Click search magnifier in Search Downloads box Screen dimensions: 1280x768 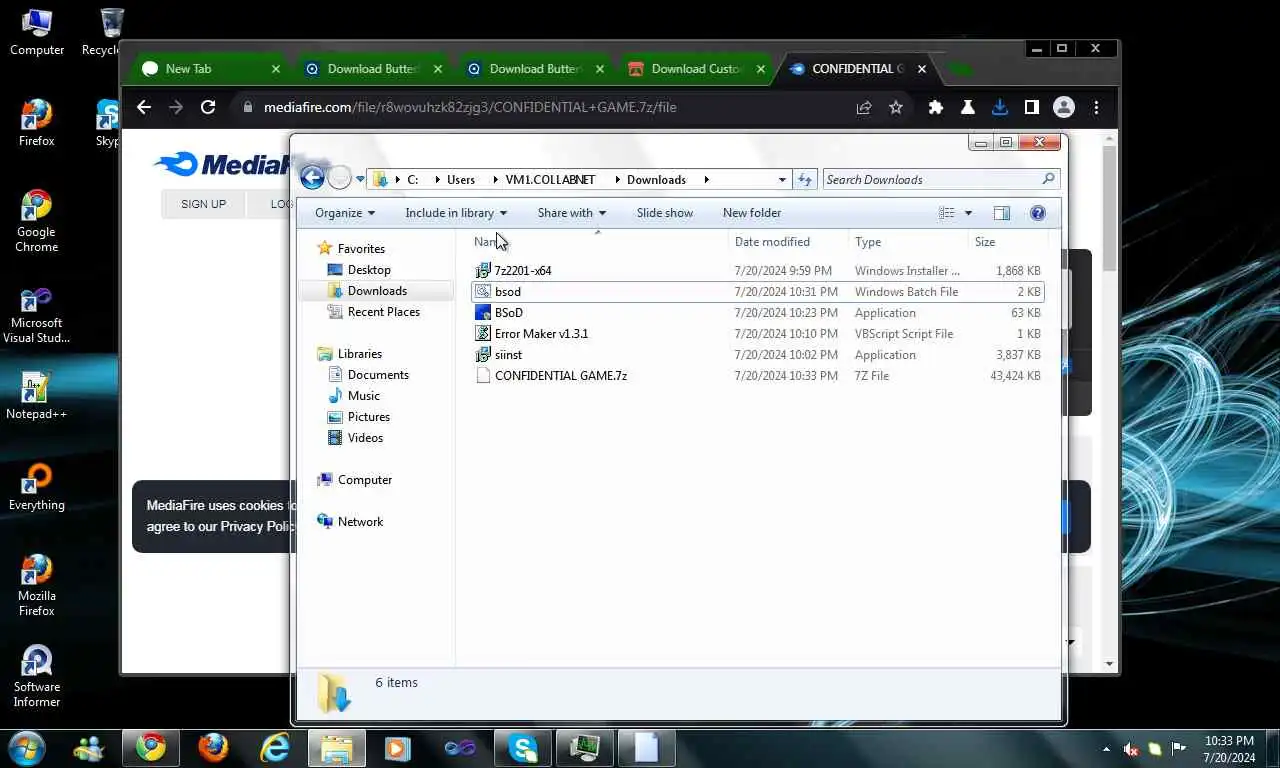point(1048,179)
